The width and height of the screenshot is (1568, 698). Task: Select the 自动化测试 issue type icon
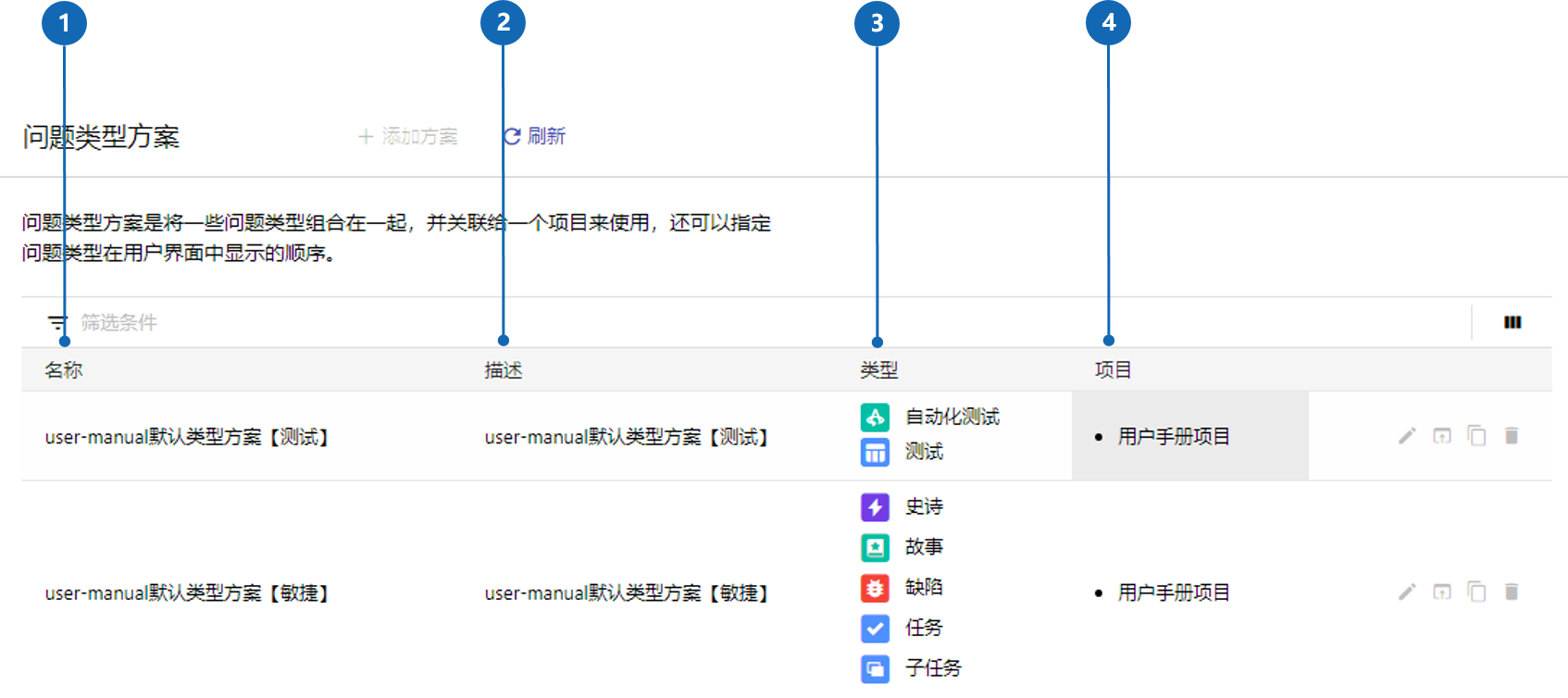[x=875, y=418]
